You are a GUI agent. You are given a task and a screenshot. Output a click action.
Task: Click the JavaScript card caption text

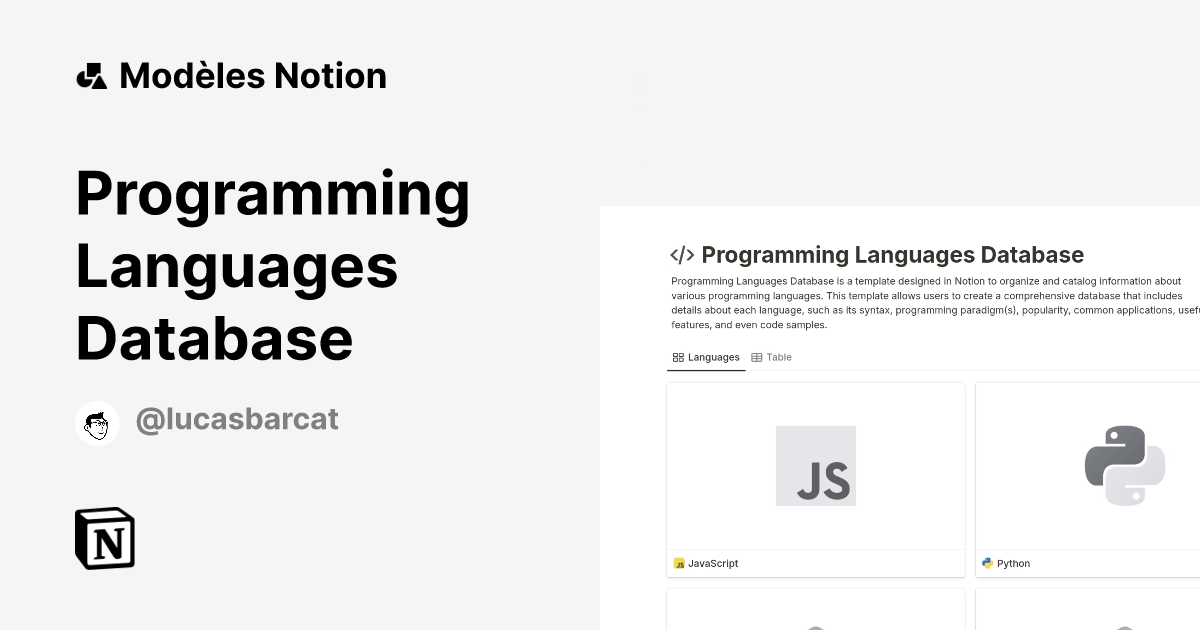tap(713, 563)
